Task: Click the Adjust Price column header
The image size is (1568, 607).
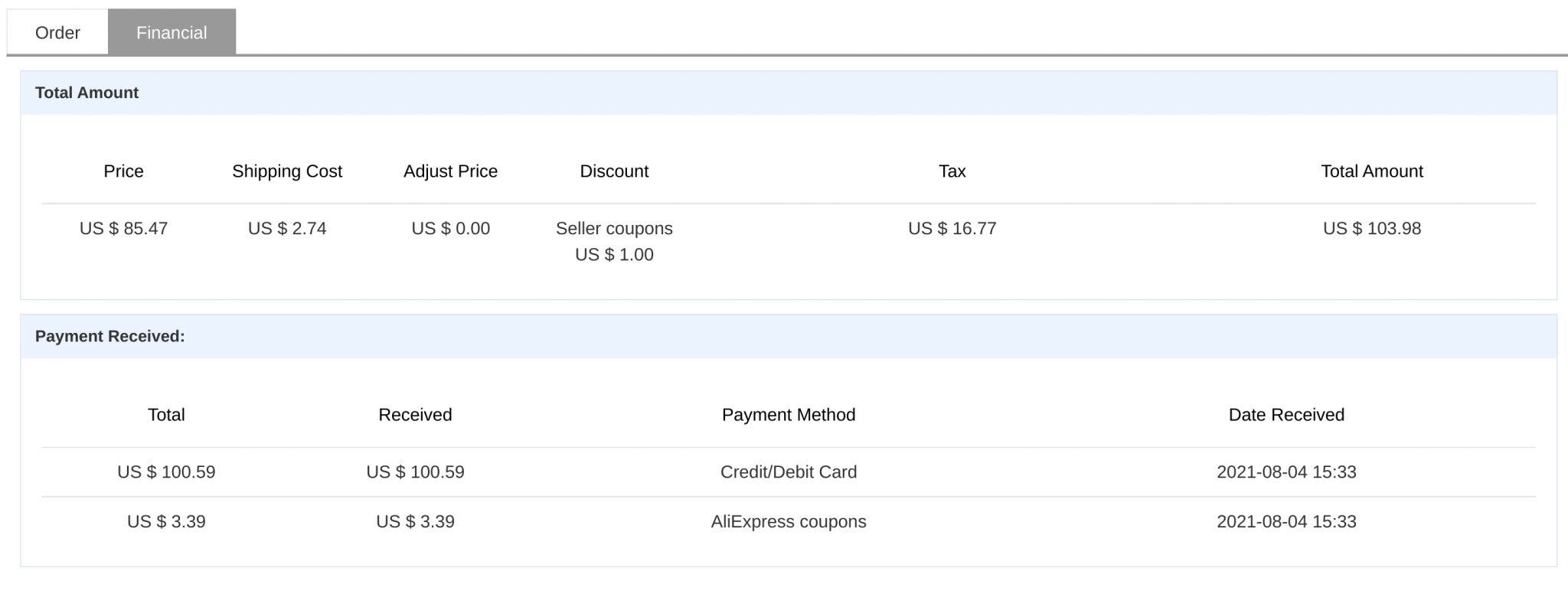Action: point(450,171)
